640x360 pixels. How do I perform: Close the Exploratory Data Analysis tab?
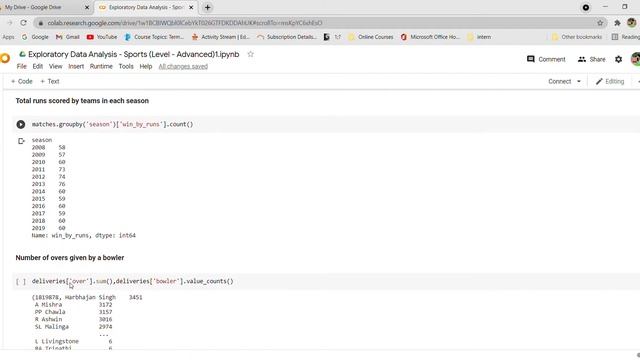pos(191,7)
